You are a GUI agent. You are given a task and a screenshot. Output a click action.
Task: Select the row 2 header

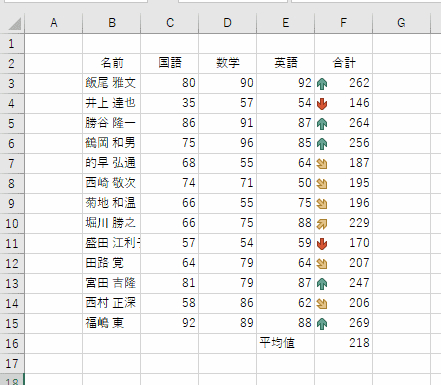pyautogui.click(x=12, y=63)
